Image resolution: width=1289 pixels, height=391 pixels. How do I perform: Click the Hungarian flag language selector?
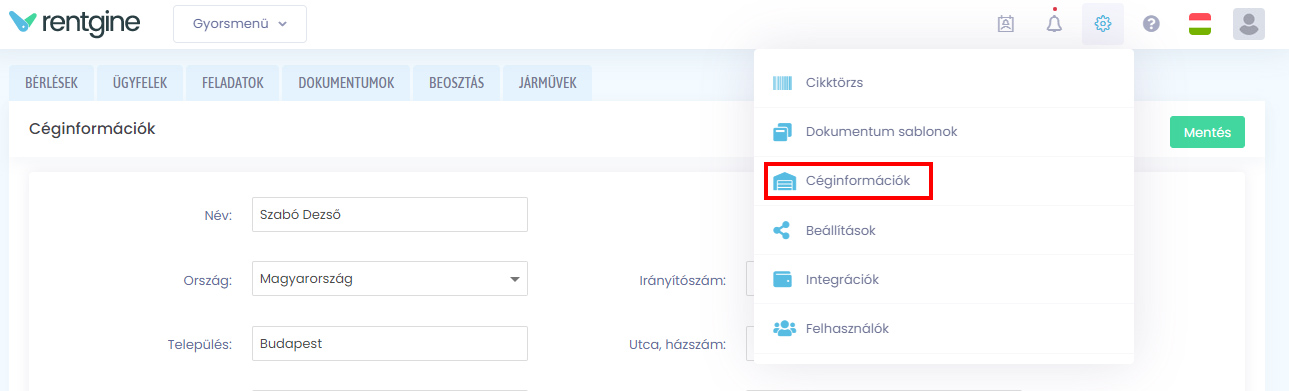[x=1200, y=24]
